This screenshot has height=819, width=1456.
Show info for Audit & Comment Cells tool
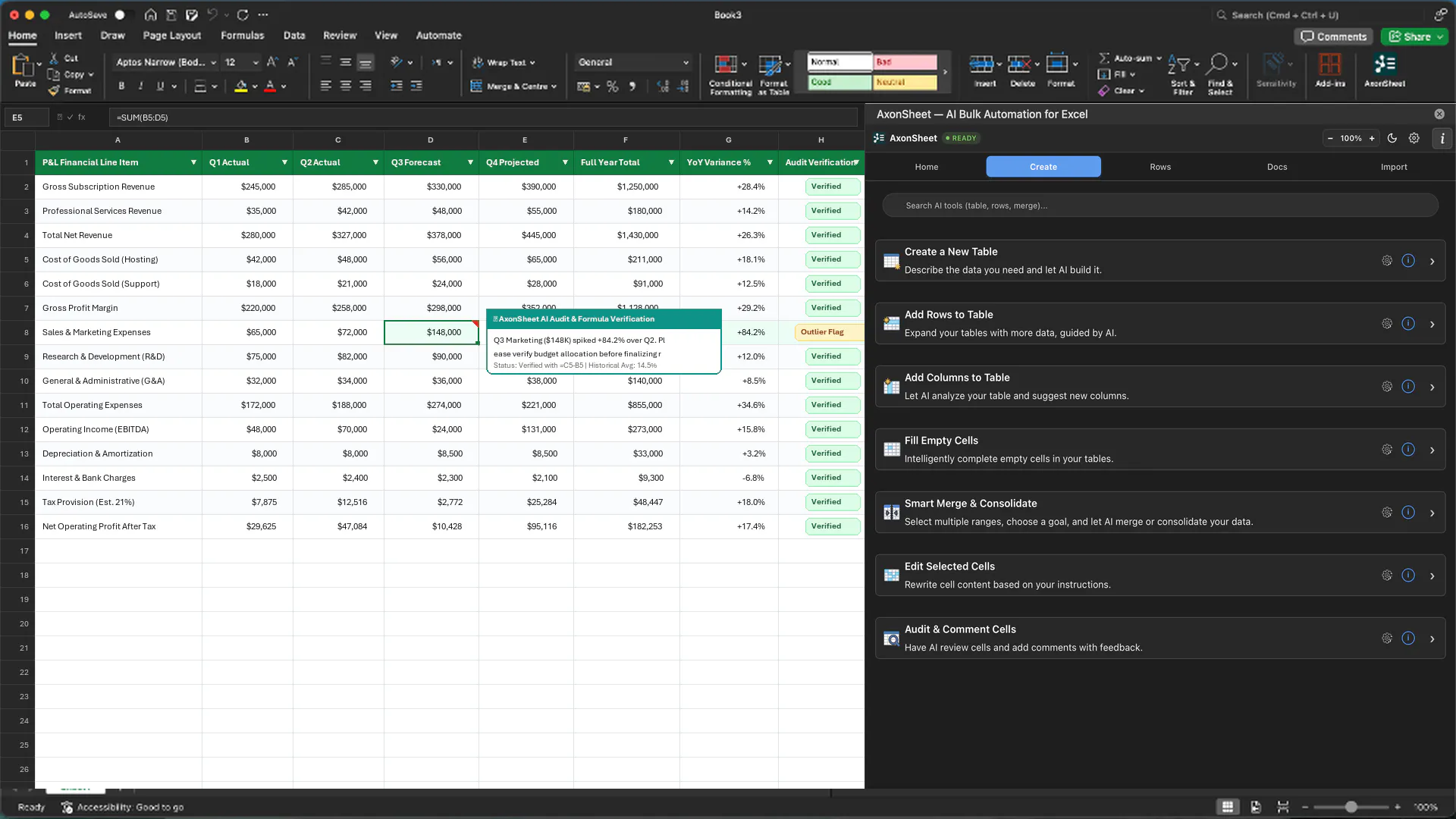pyautogui.click(x=1408, y=639)
